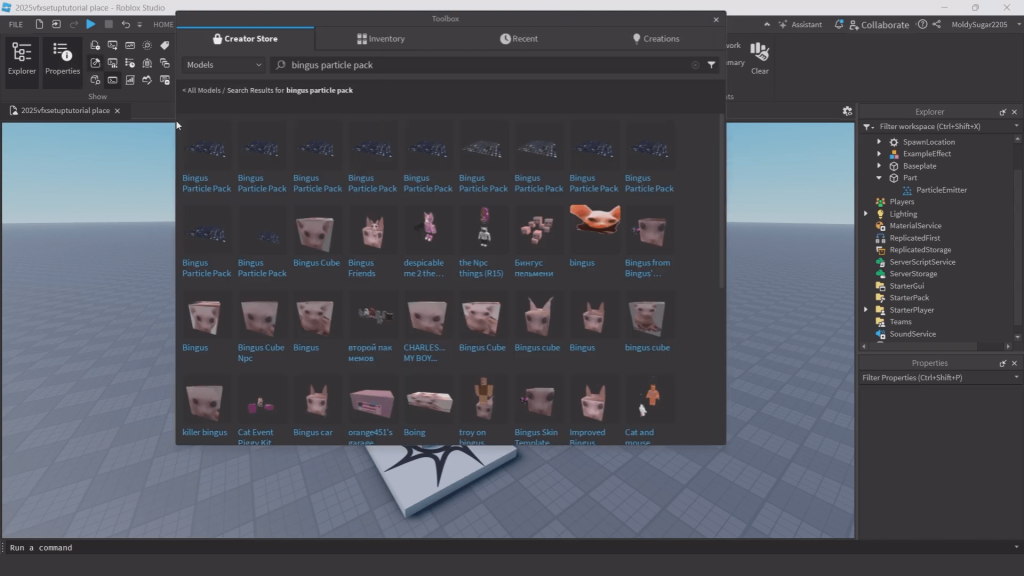1024x576 pixels.
Task: Select Players in the Explorer tree
Action: tap(901, 202)
